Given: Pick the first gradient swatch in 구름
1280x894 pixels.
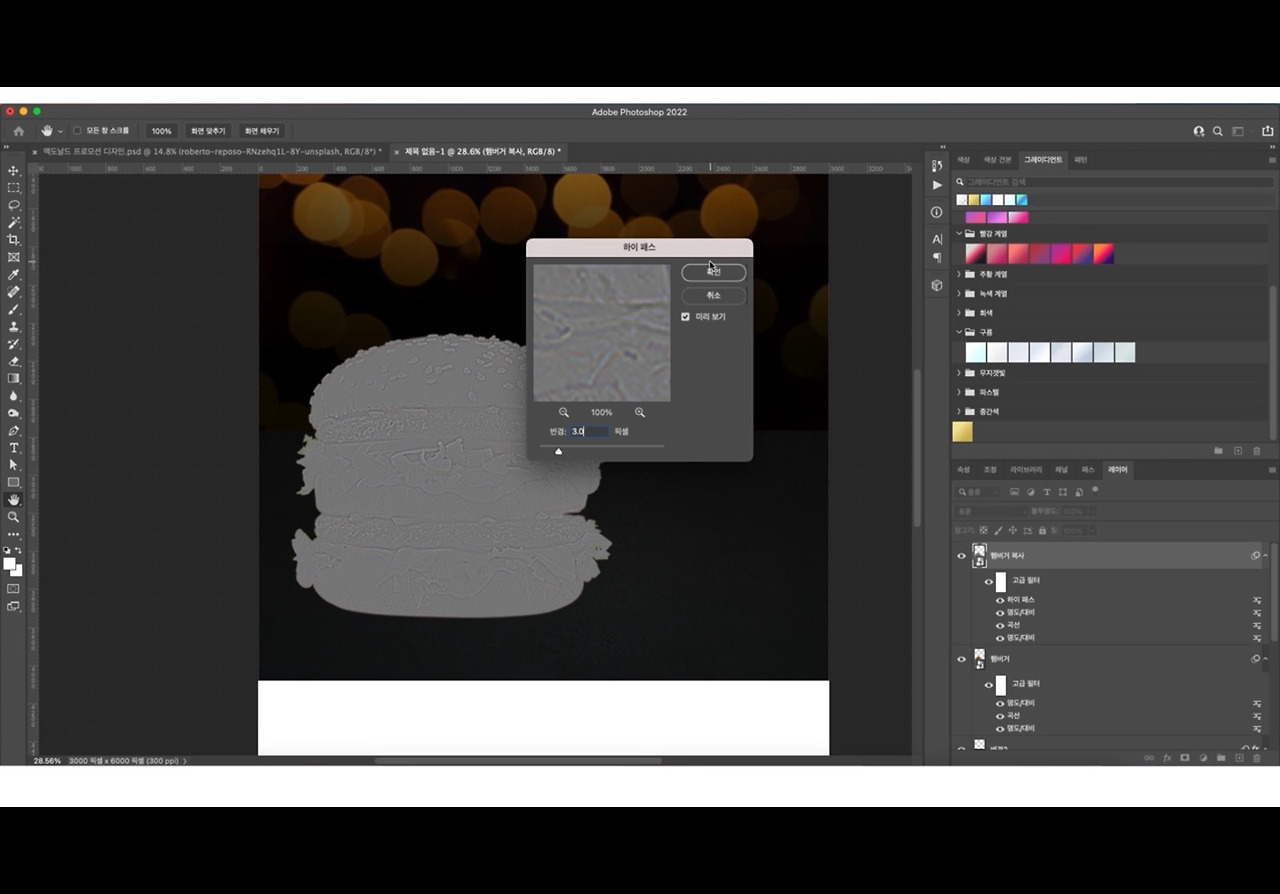Looking at the screenshot, I should click(x=975, y=352).
